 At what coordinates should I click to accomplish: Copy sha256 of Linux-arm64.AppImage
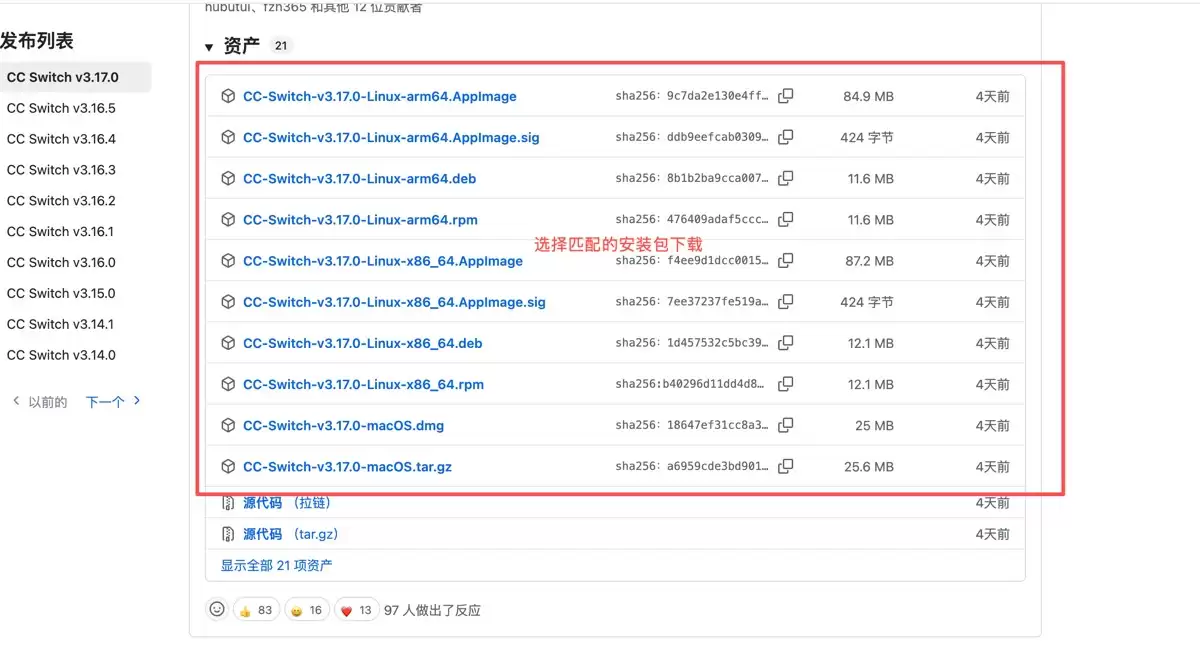tap(786, 96)
